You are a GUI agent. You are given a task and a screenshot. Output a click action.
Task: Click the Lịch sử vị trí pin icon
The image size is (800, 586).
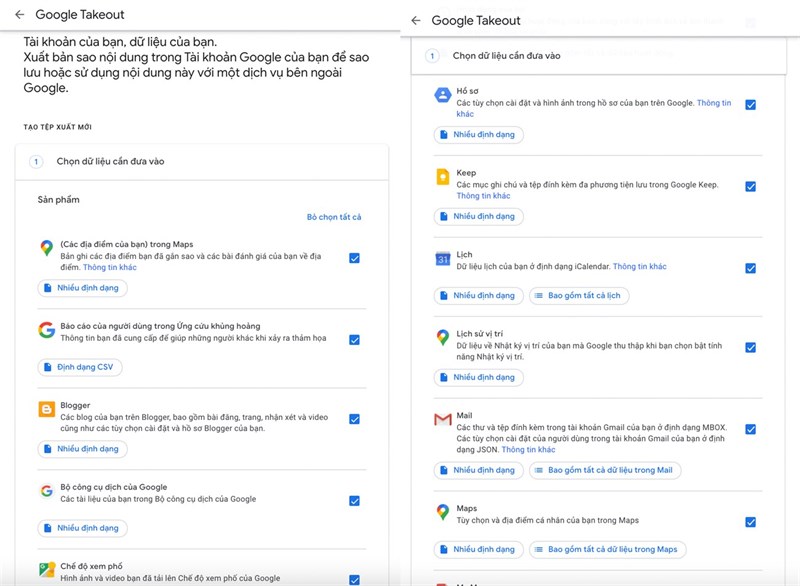[x=442, y=337]
